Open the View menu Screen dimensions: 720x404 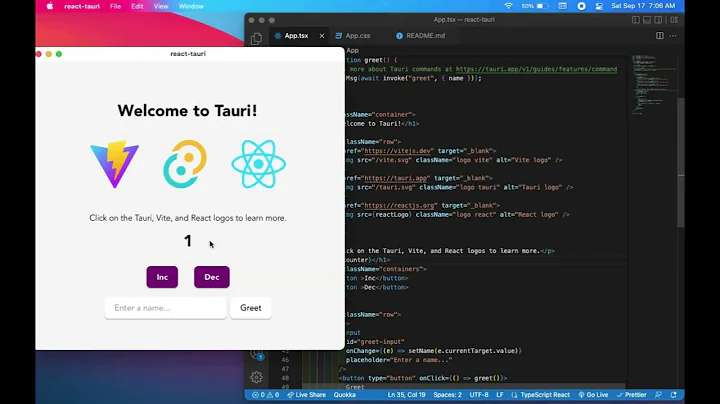(161, 6)
